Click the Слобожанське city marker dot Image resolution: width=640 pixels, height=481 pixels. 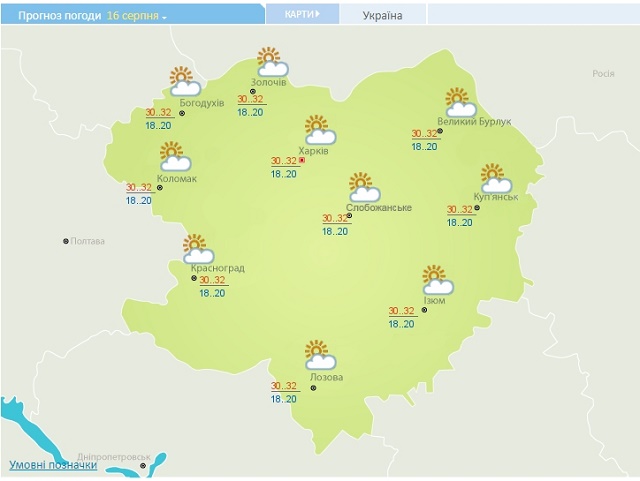pyautogui.click(x=349, y=216)
